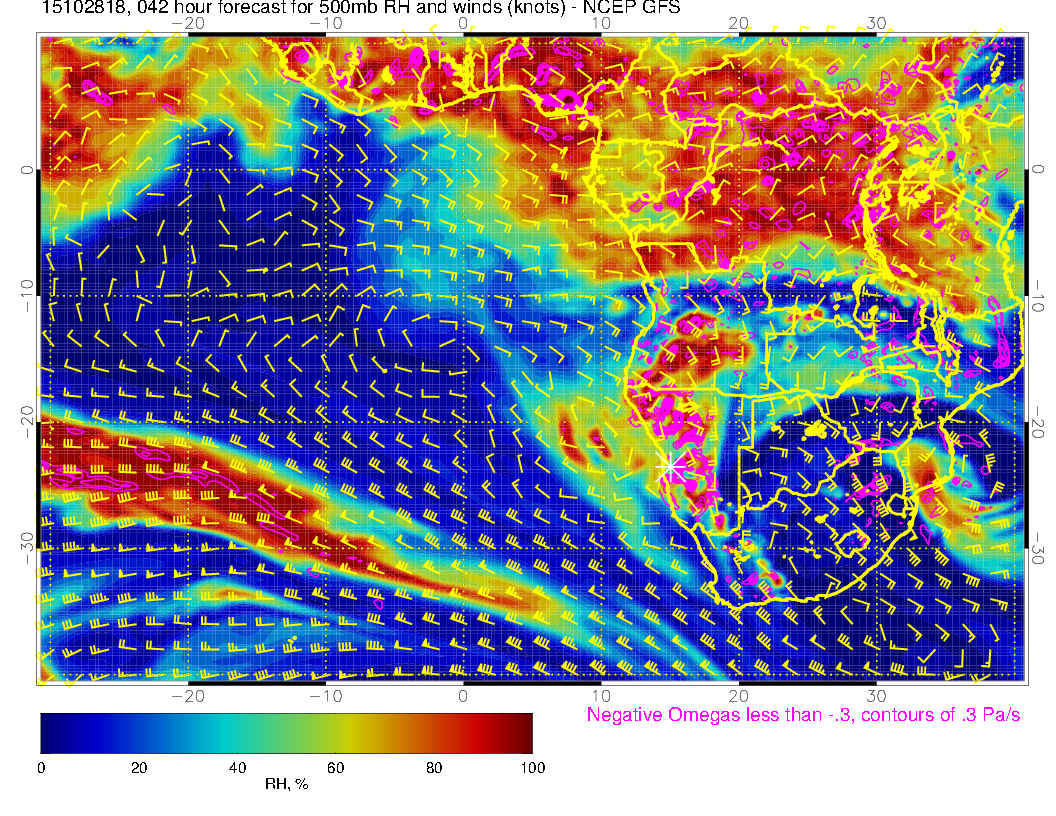Screen dimensions: 1056x816
Task: Click the white asterisk marker on the Namibian coast
Action: (x=670, y=466)
